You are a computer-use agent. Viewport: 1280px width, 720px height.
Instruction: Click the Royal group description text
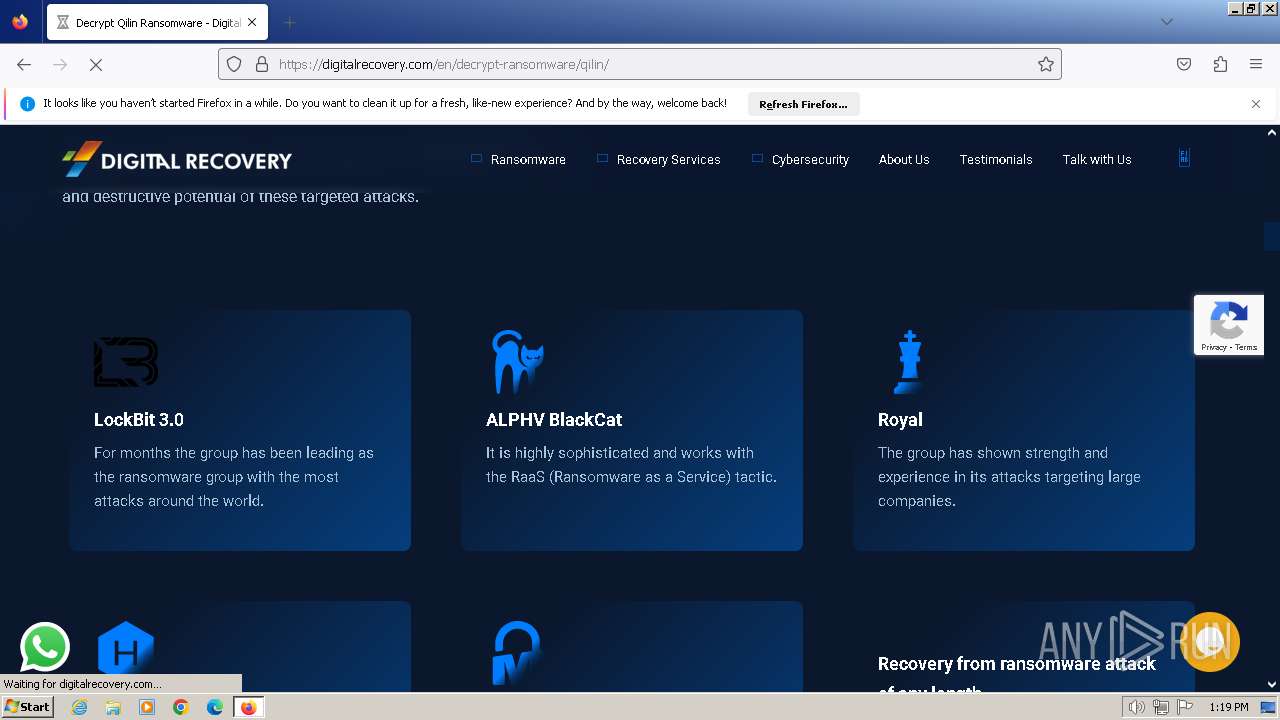click(1009, 477)
